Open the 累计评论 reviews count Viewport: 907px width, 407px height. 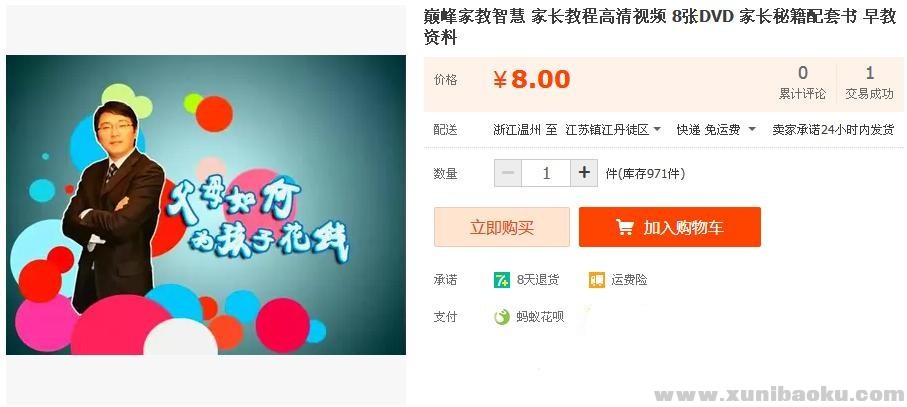point(802,83)
